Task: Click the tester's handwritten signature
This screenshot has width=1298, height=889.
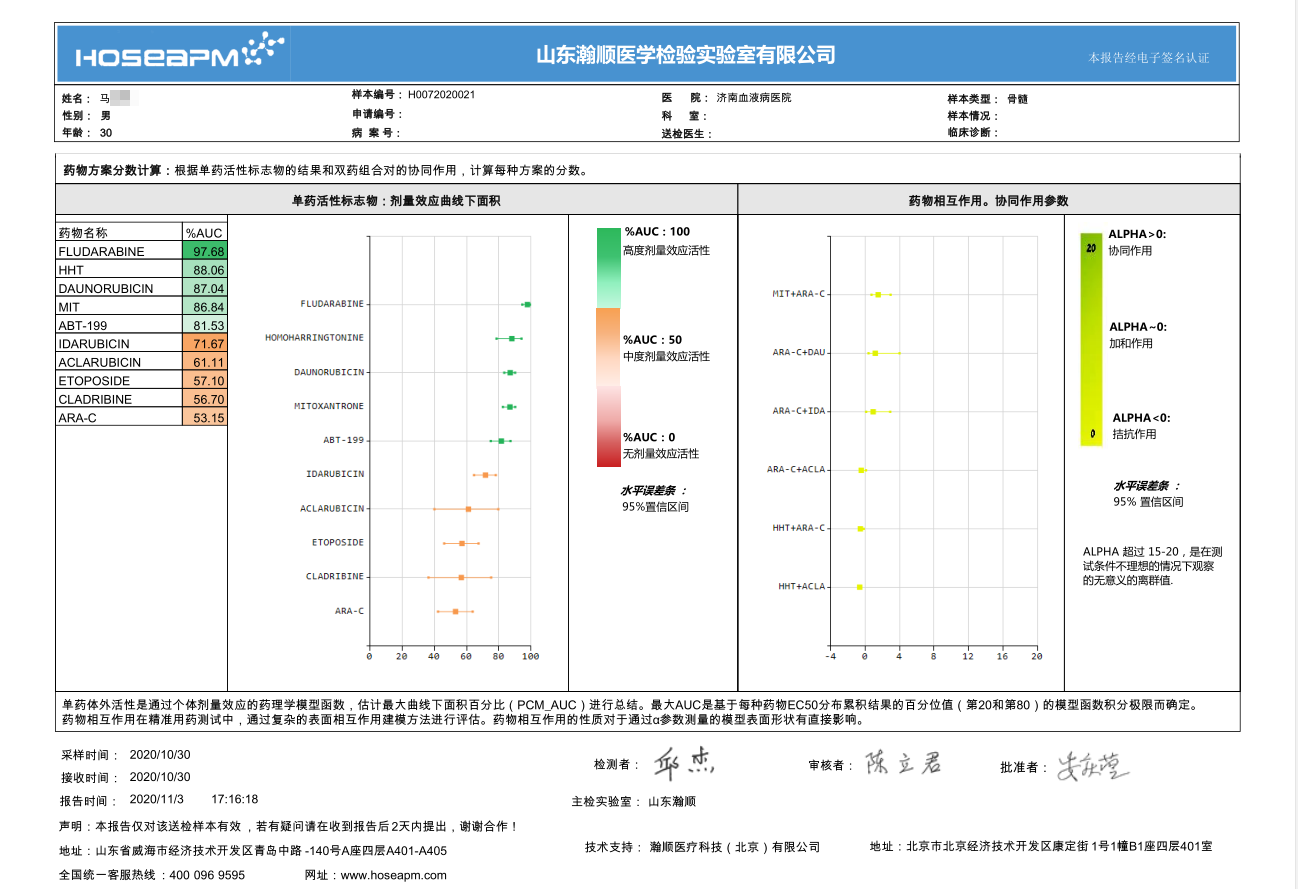Action: tap(685, 765)
